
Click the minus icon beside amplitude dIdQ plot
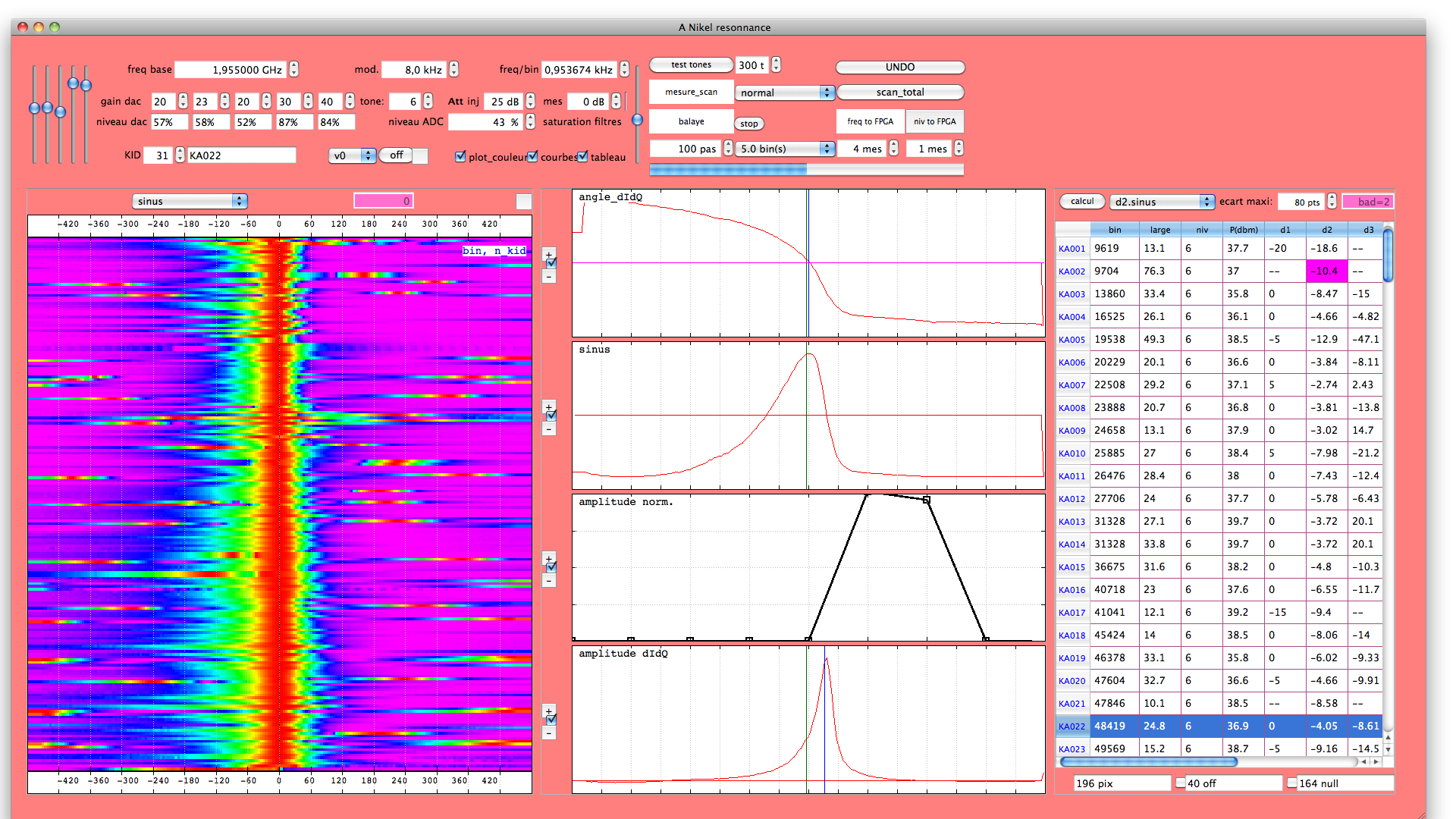(x=549, y=734)
